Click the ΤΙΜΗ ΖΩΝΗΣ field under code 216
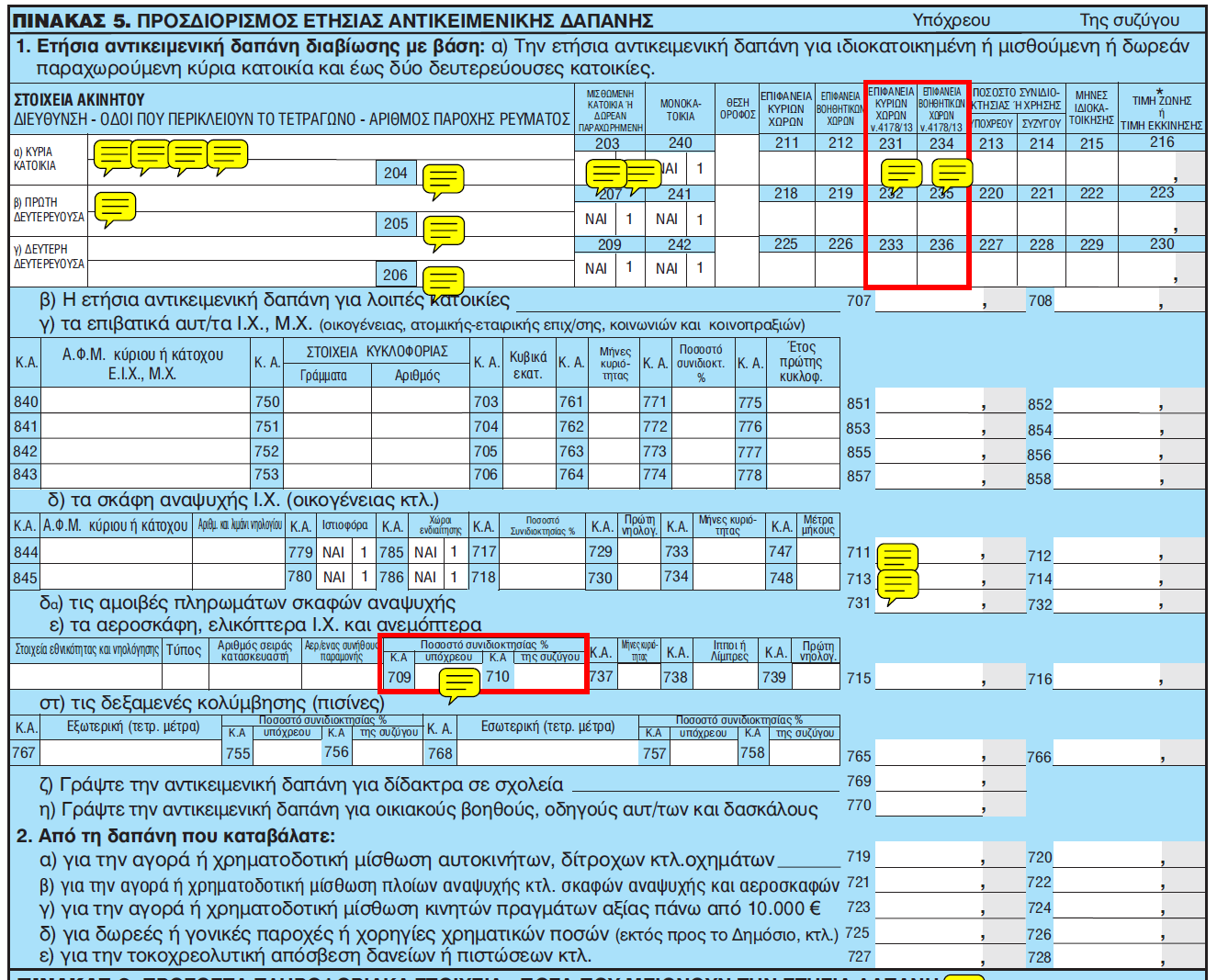The width and height of the screenshot is (1217, 980). [x=1162, y=167]
